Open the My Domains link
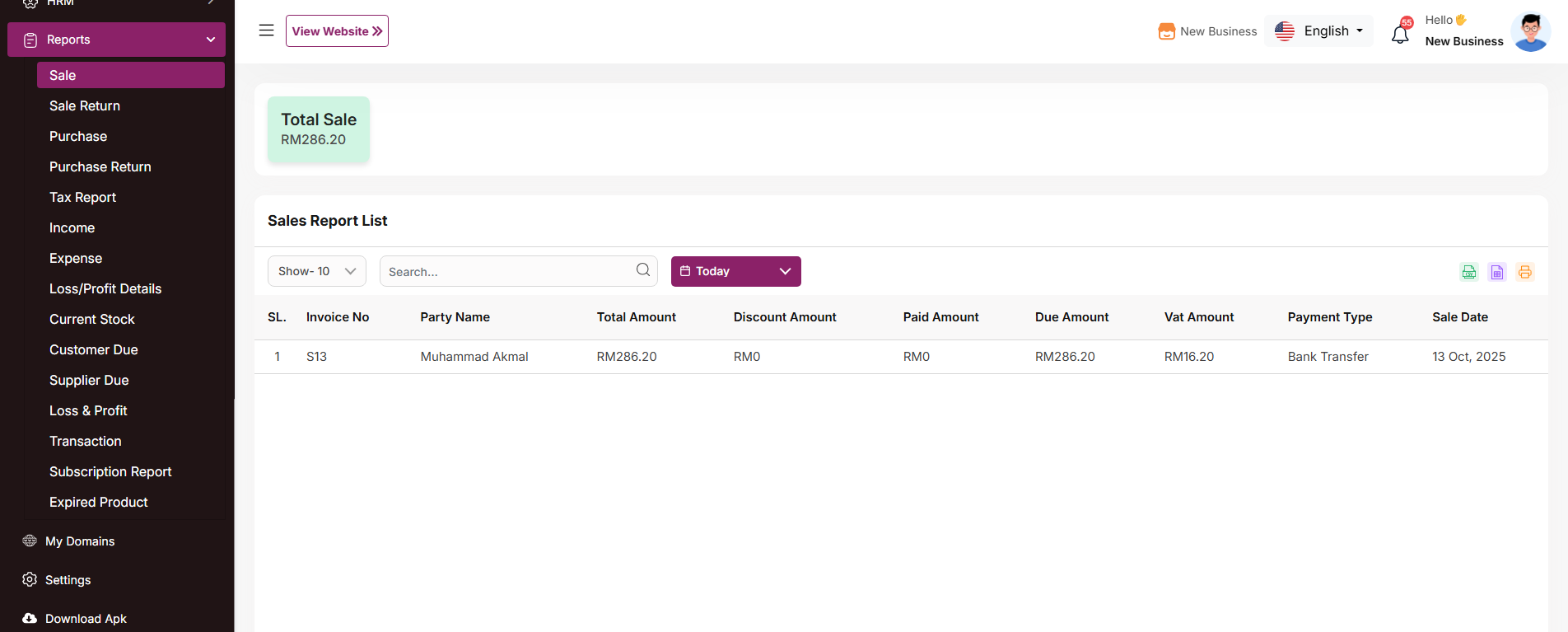 (80, 541)
